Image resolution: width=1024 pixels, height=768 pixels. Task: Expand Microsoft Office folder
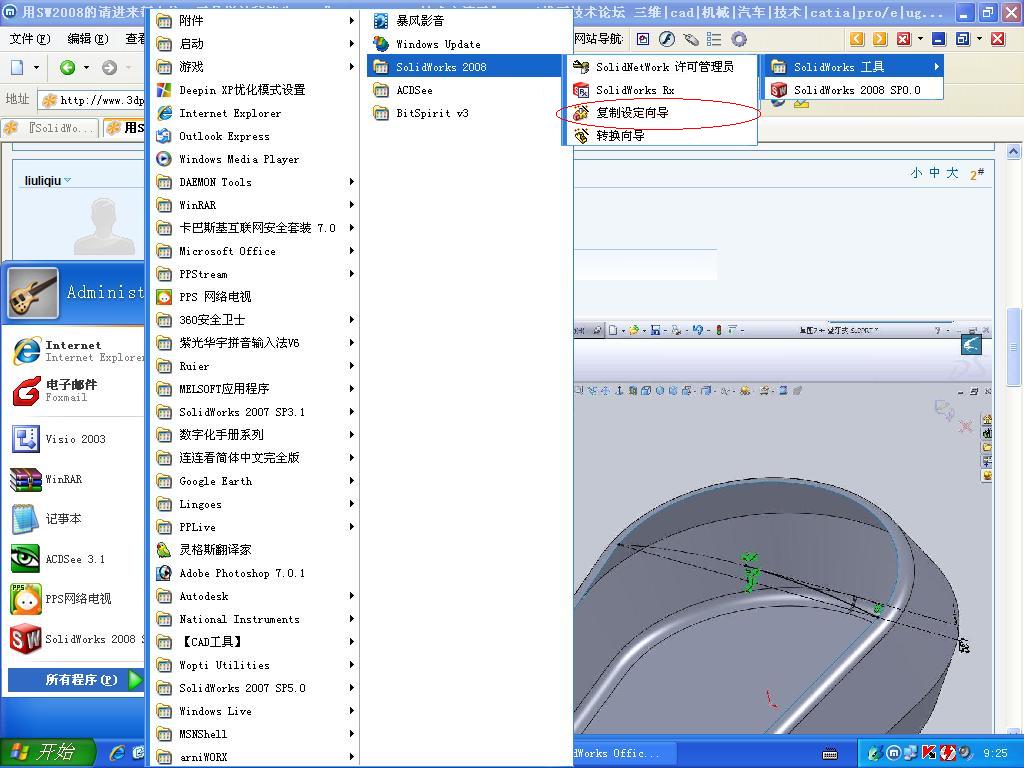pyautogui.click(x=255, y=251)
